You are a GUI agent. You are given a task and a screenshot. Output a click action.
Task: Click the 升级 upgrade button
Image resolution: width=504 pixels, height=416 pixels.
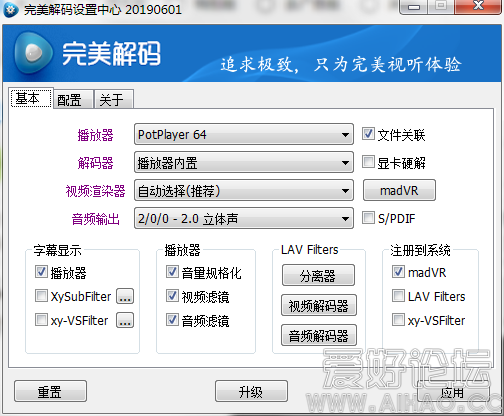(x=251, y=391)
